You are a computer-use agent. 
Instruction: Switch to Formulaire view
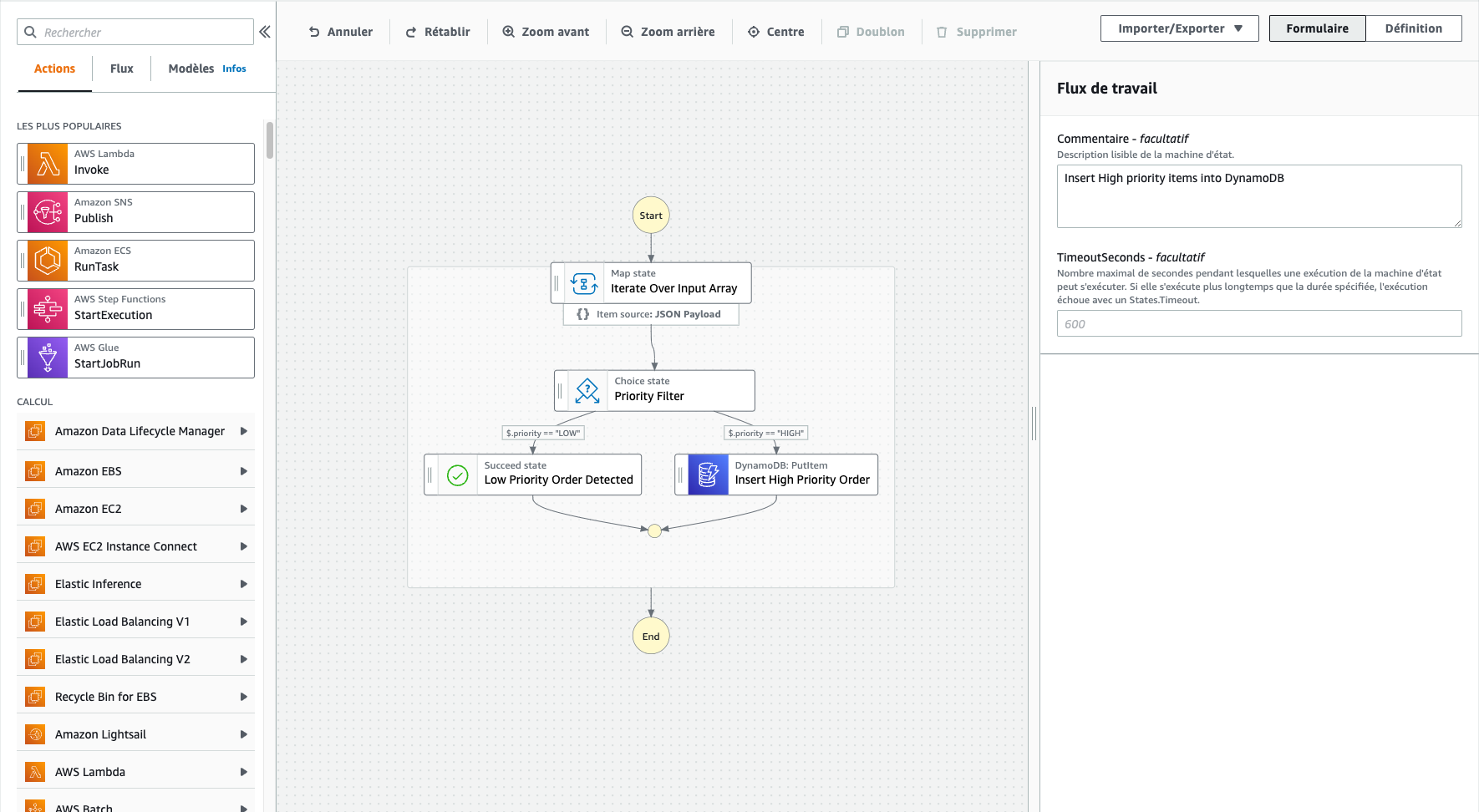coord(1317,28)
